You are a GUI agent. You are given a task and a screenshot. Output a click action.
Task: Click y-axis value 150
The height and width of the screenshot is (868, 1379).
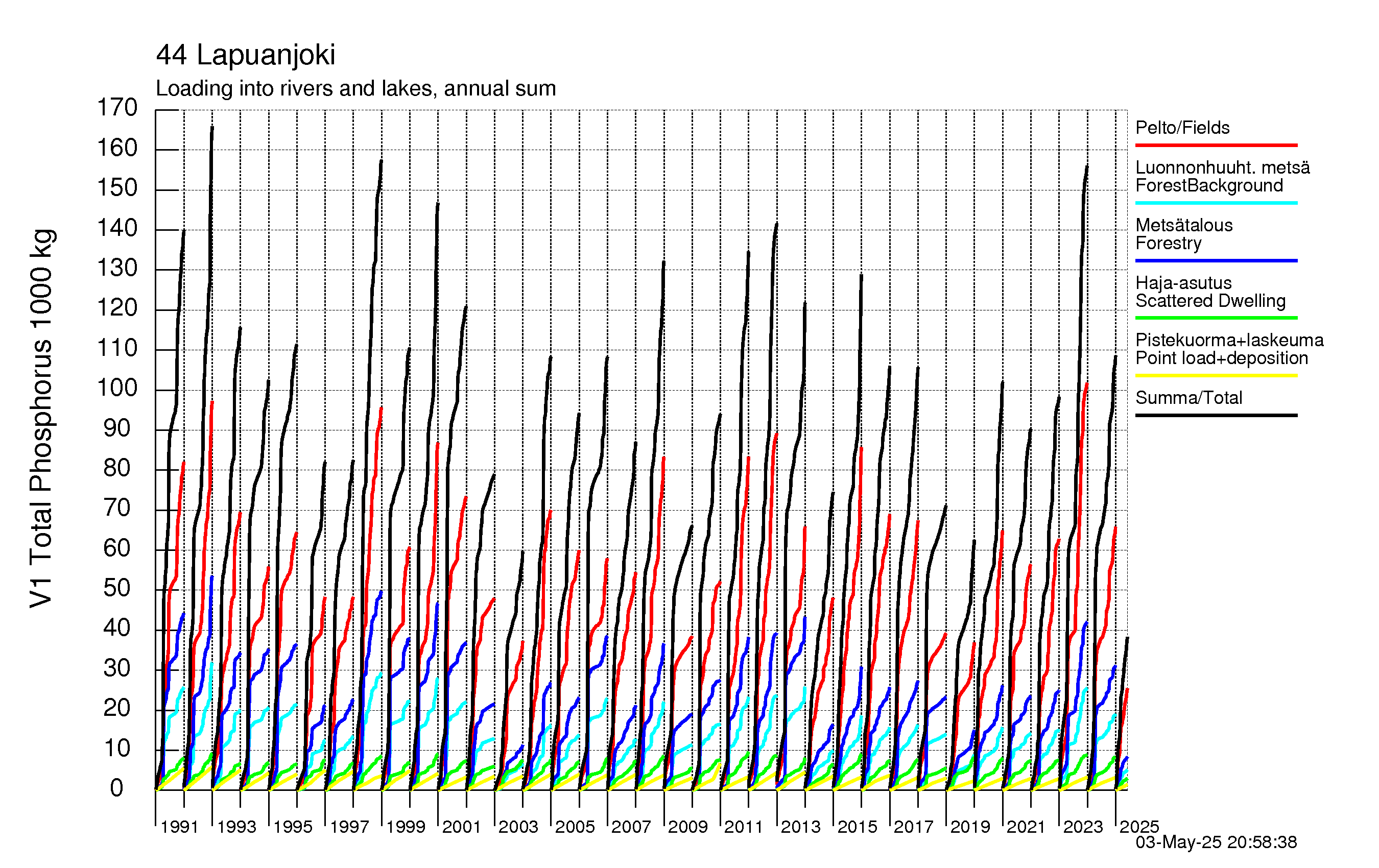pyautogui.click(x=117, y=188)
